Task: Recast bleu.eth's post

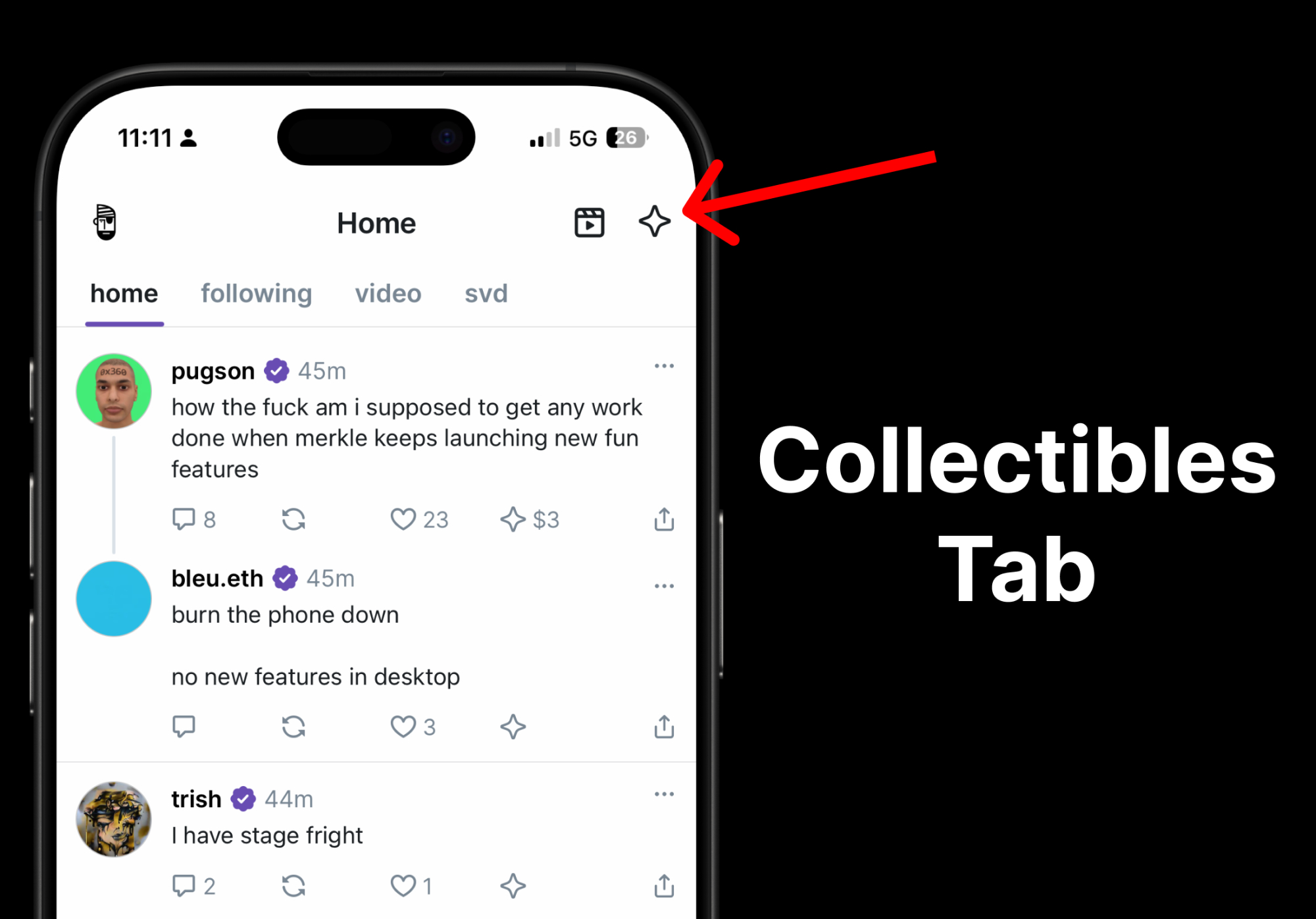Action: click(x=293, y=727)
